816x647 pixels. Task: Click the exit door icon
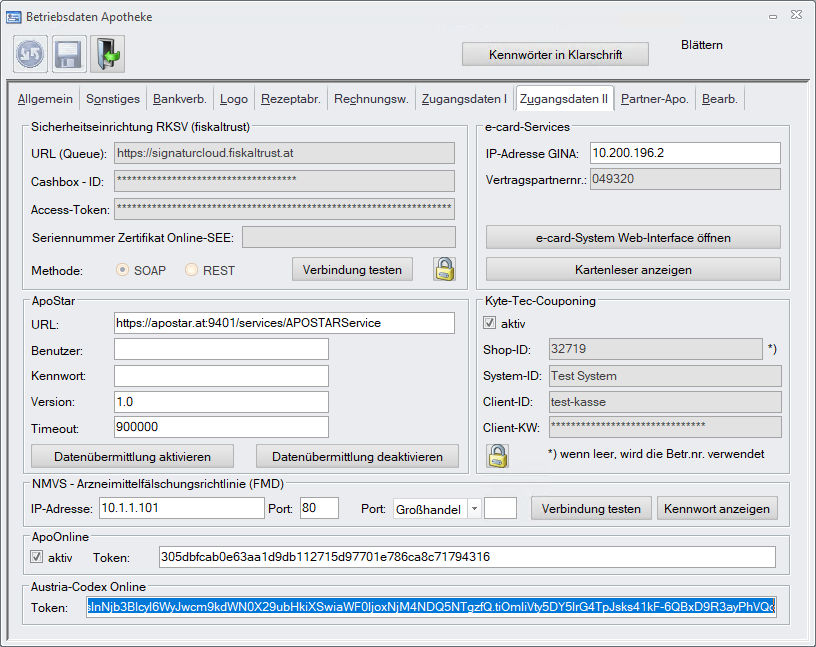tap(108, 54)
